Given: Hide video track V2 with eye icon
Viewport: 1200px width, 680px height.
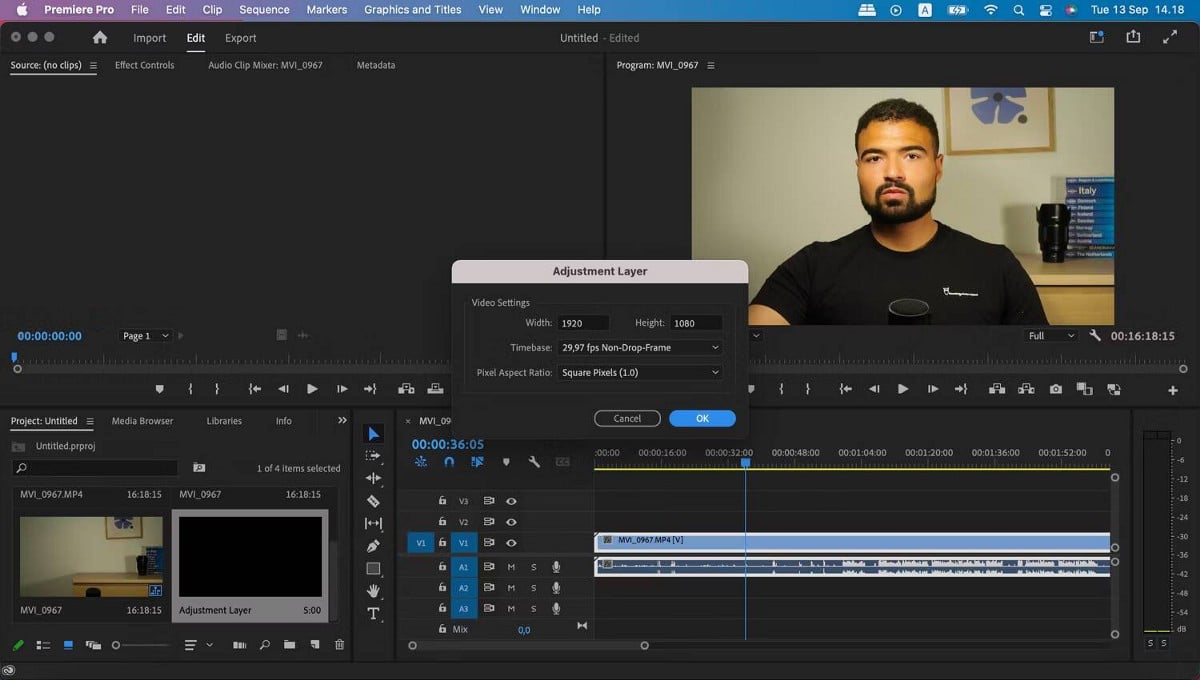Looking at the screenshot, I should point(511,522).
